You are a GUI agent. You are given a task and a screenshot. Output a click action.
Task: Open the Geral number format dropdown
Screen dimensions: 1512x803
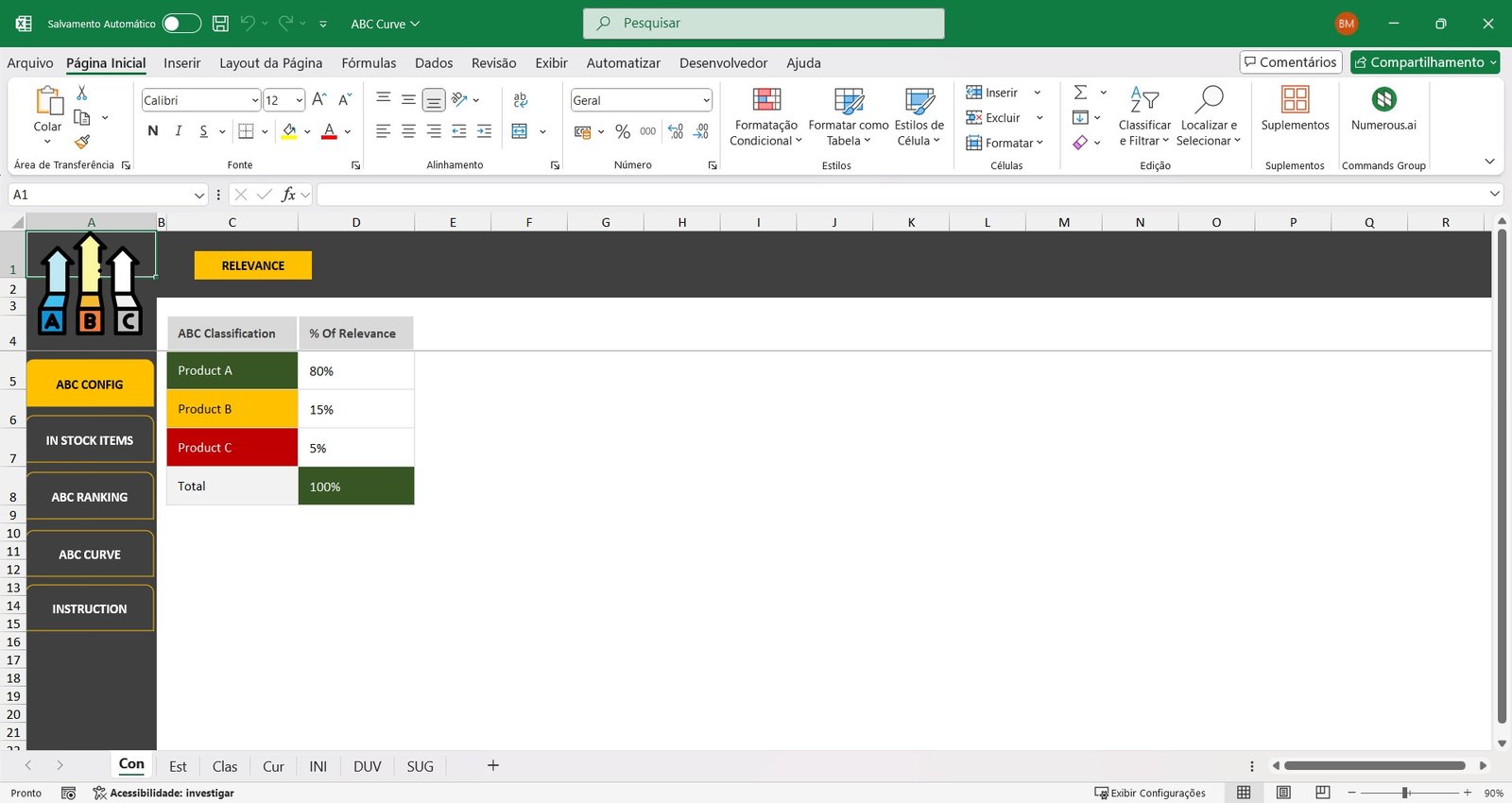pyautogui.click(x=706, y=100)
